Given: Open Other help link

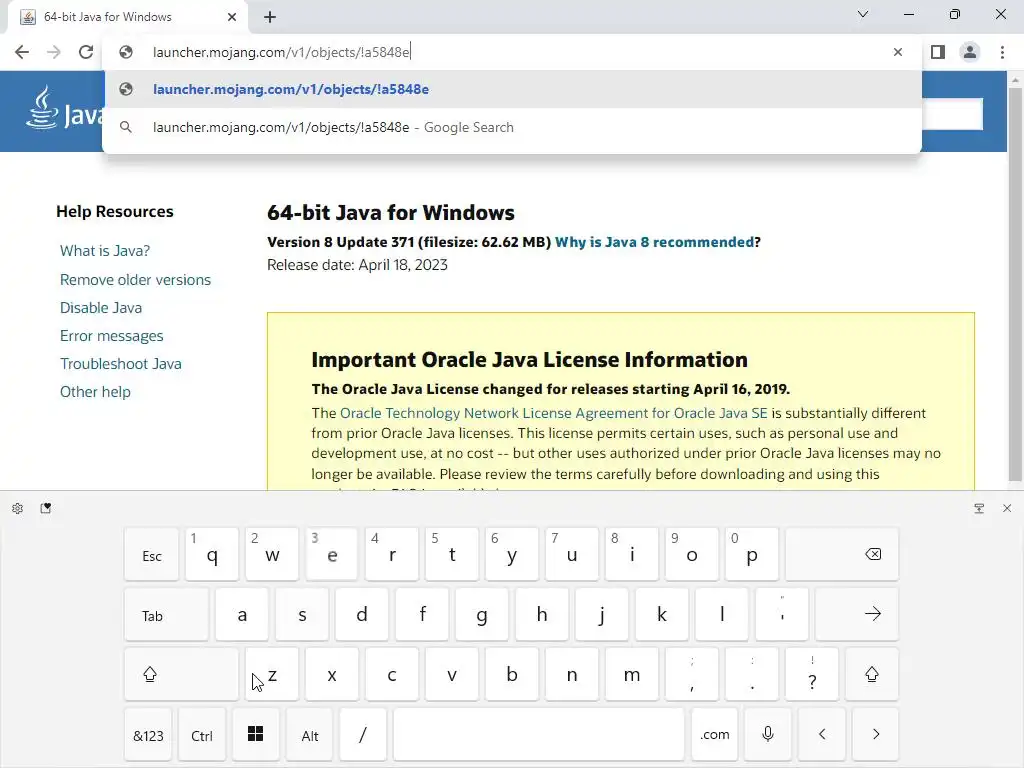Looking at the screenshot, I should point(95,392).
